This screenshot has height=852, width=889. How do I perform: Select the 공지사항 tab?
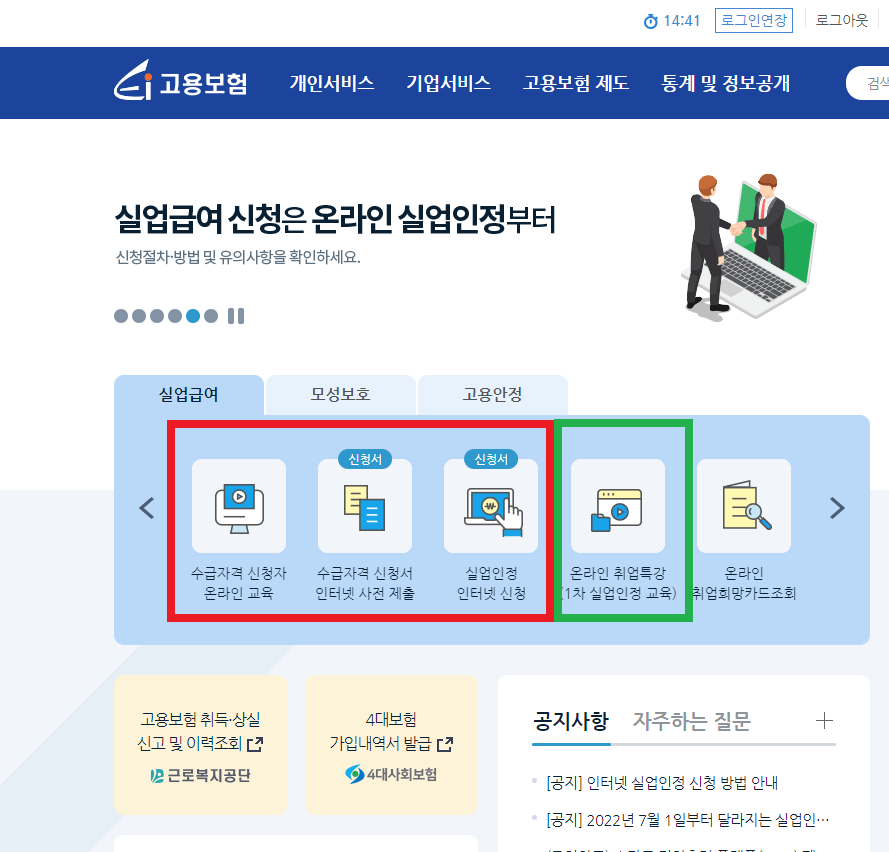(x=570, y=721)
